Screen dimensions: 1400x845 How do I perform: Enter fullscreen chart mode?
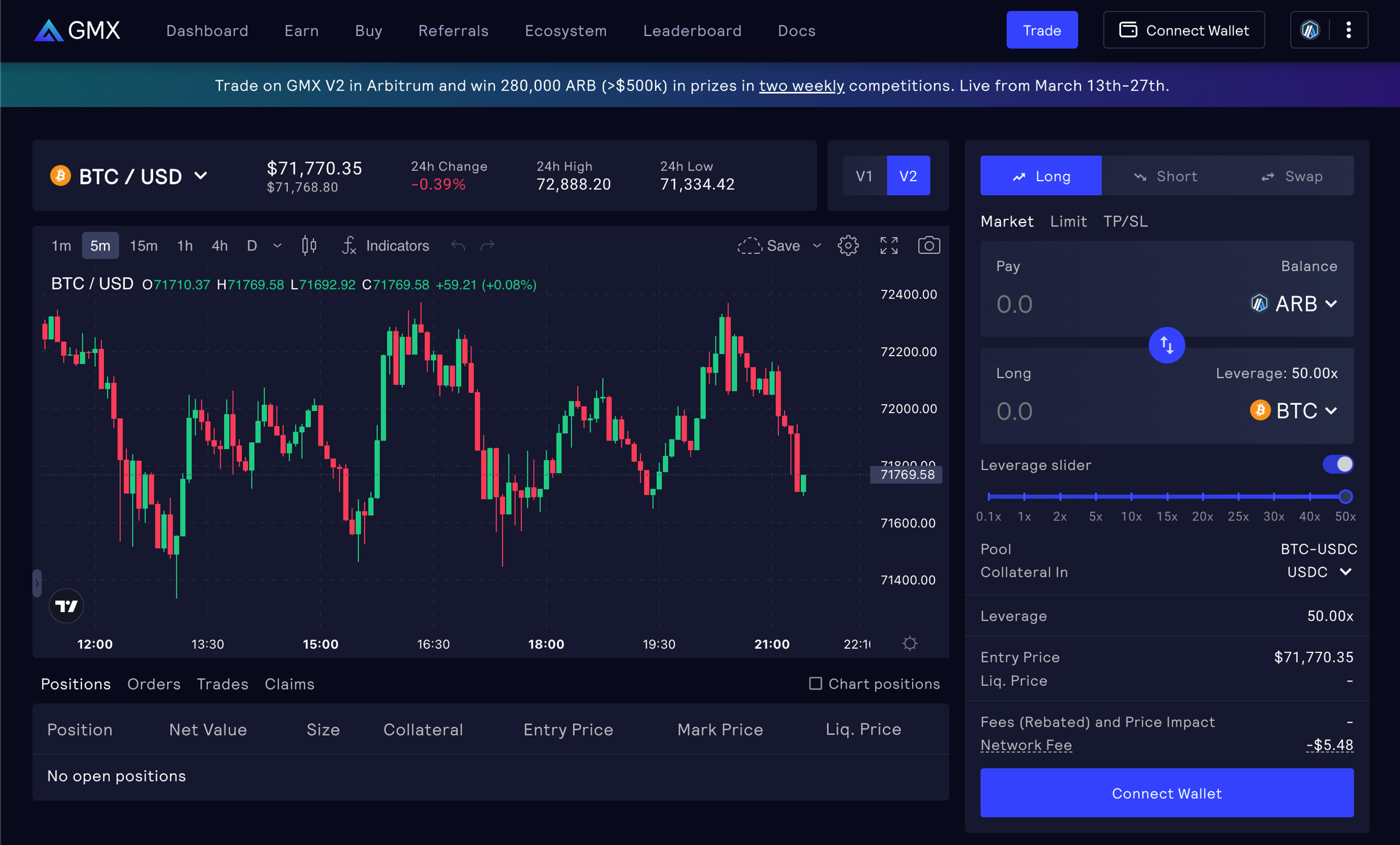coord(889,246)
